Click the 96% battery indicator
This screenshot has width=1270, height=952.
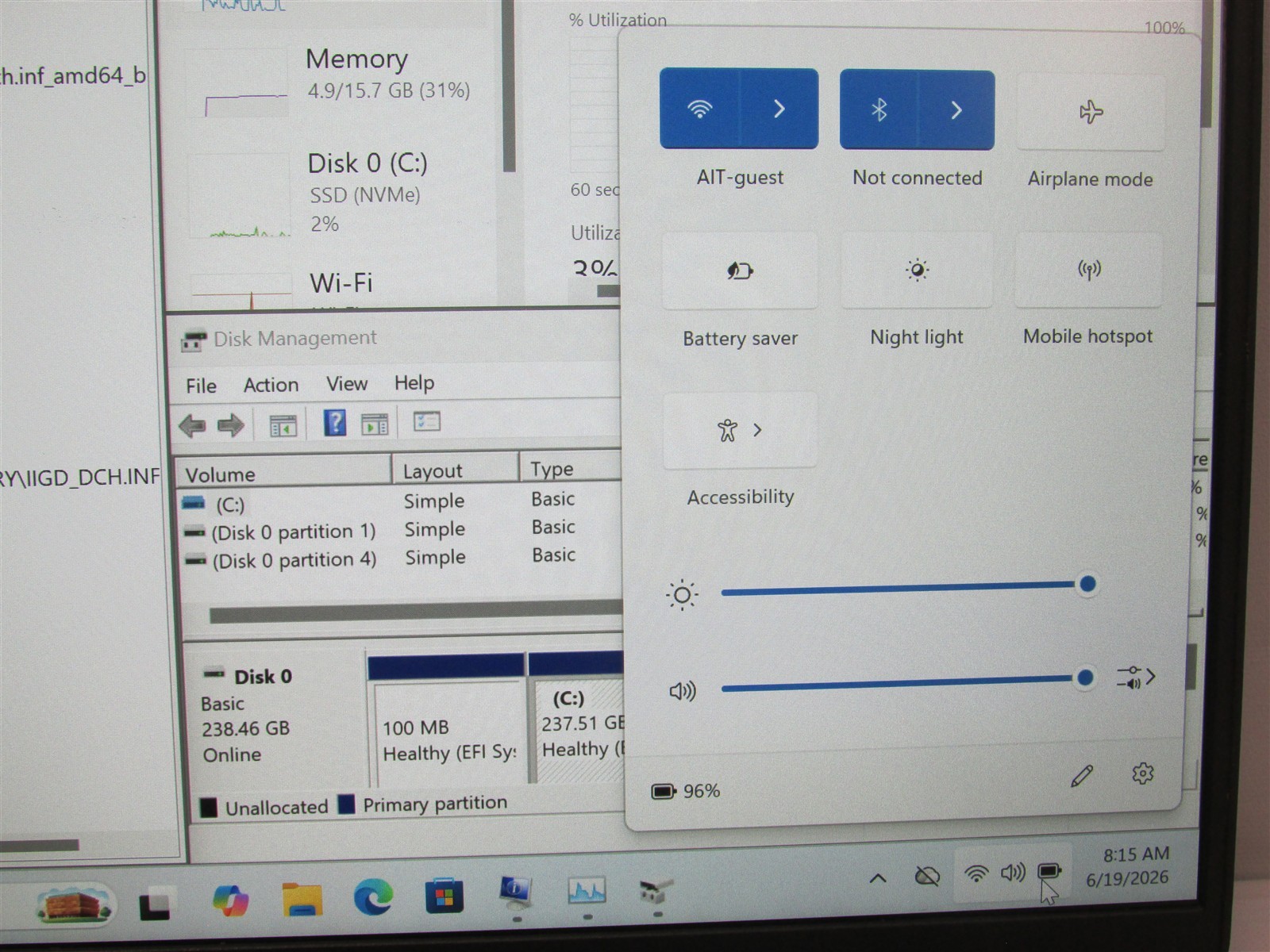point(686,791)
